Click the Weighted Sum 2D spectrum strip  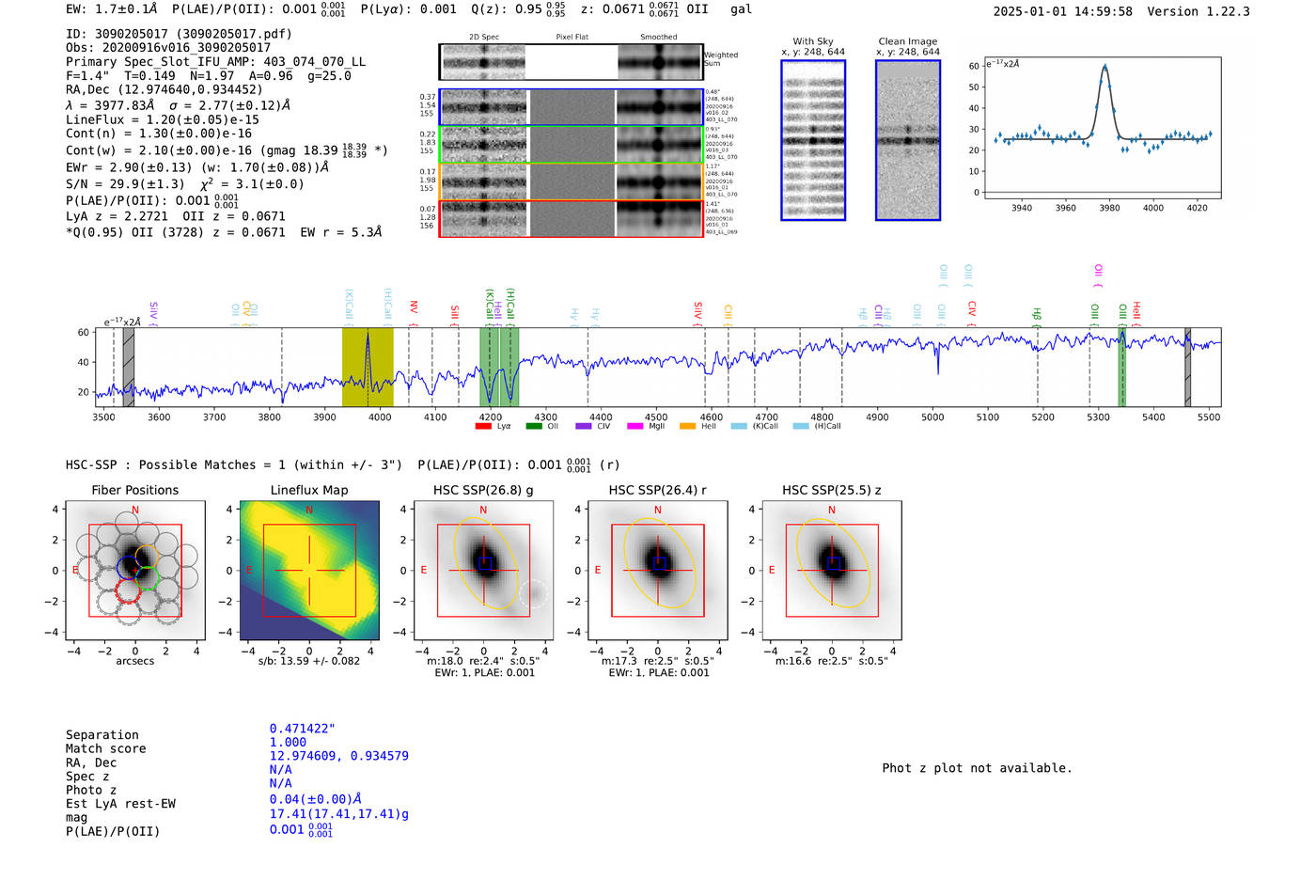point(571,62)
